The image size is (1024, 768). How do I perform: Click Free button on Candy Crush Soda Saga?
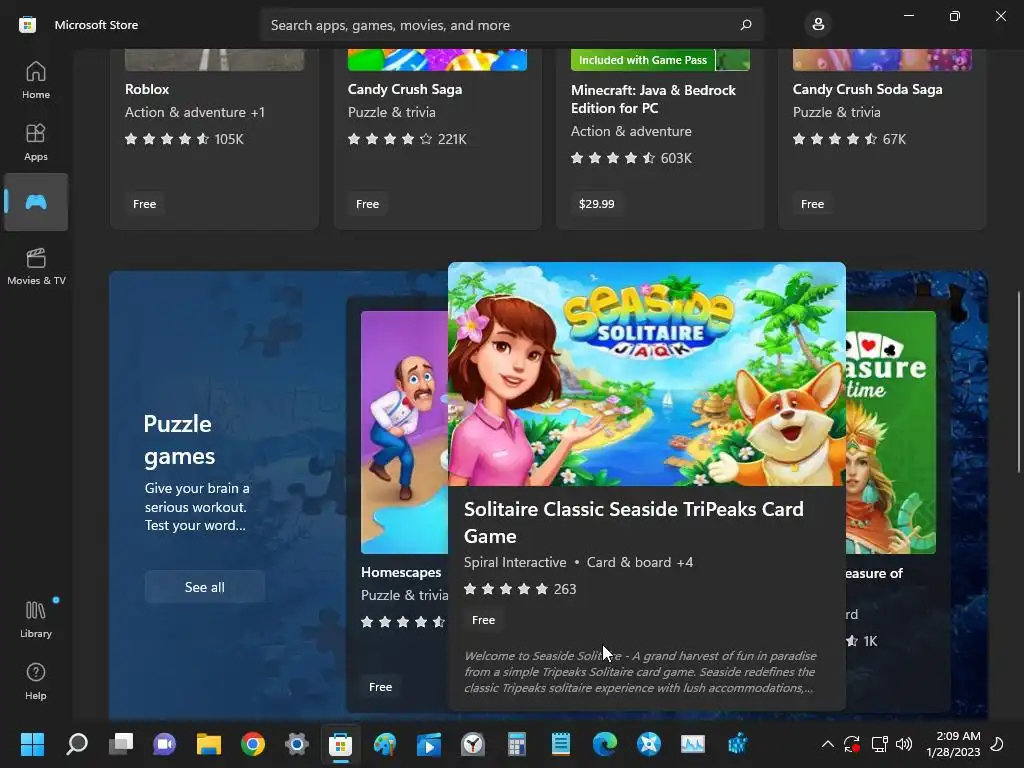point(812,204)
